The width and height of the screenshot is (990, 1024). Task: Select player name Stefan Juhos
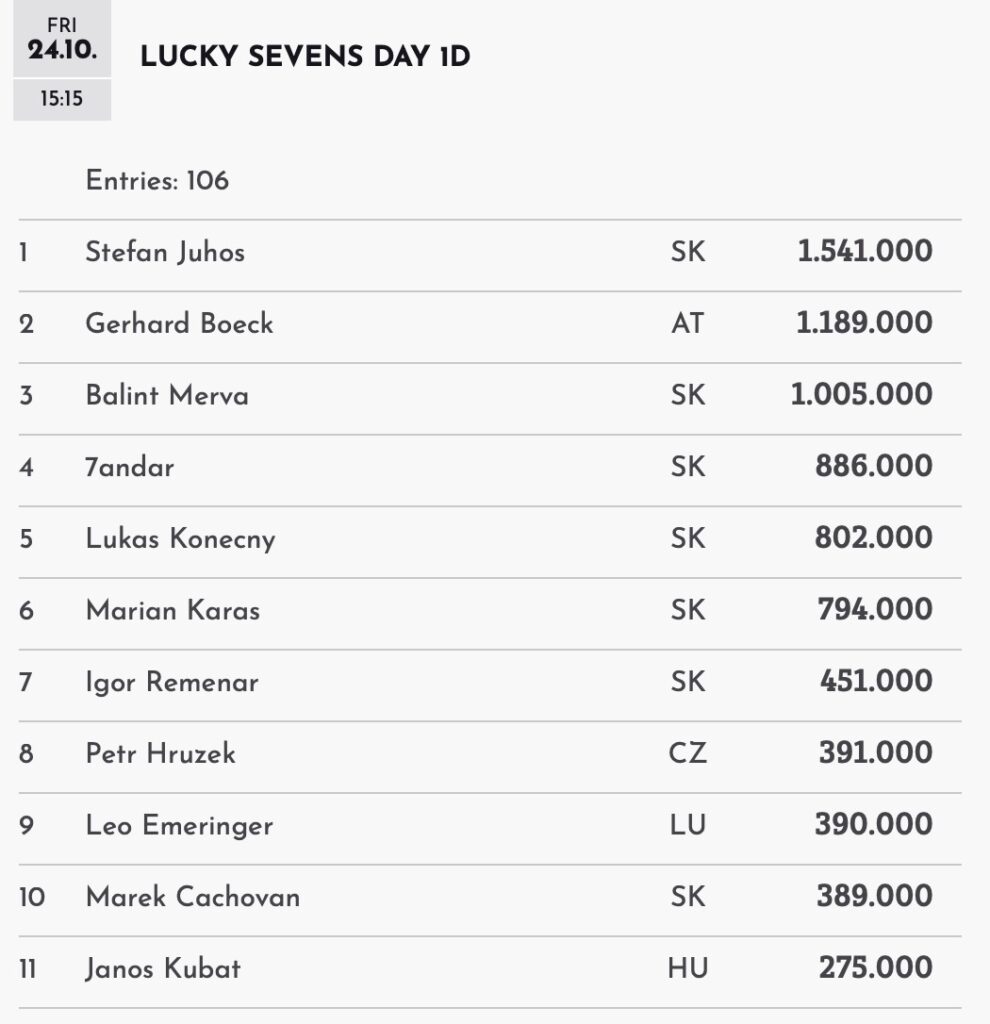[165, 252]
